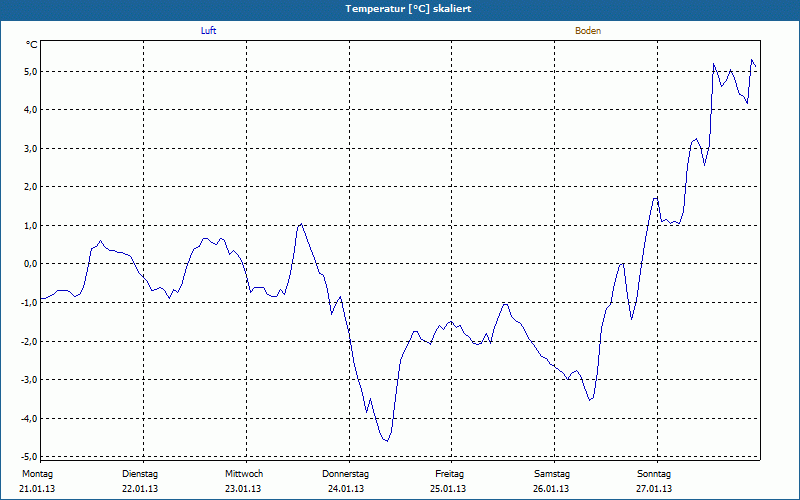800x500 pixels.
Task: Click the 'Temperatur [°C] skaliert' title
Action: 408,9
